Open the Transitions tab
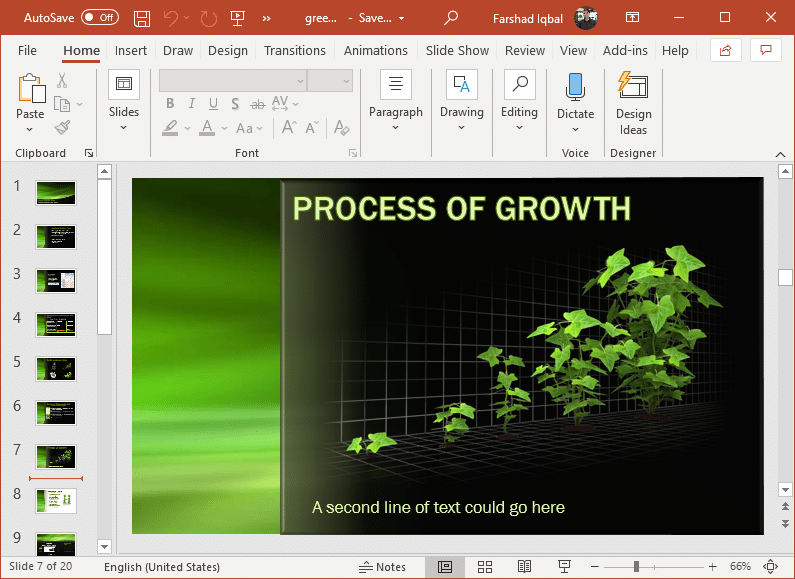Viewport: 795px width, 579px height. pos(295,51)
